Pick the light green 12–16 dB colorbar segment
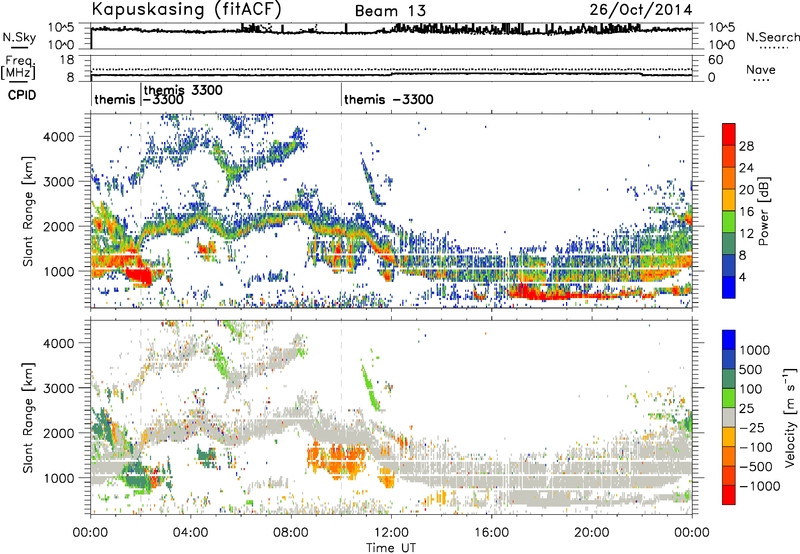Screen dimensions: 800x554 point(729,222)
